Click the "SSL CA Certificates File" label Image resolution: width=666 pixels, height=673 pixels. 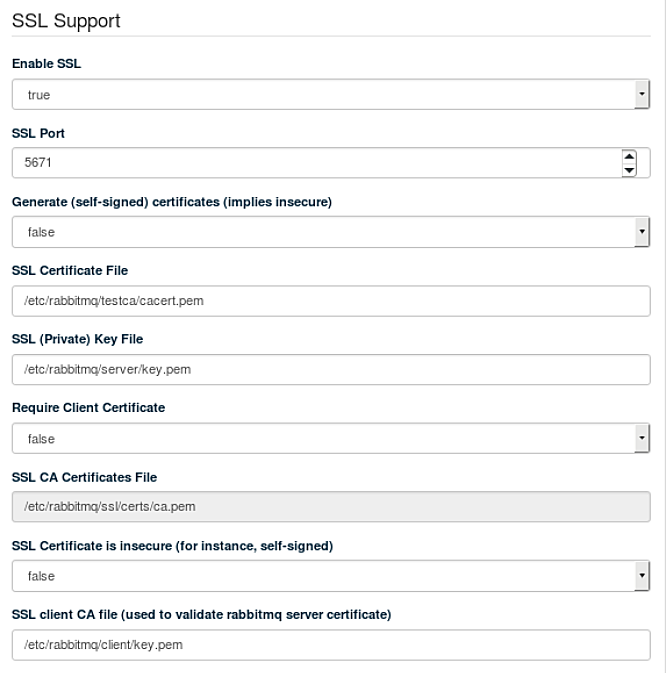(x=84, y=477)
